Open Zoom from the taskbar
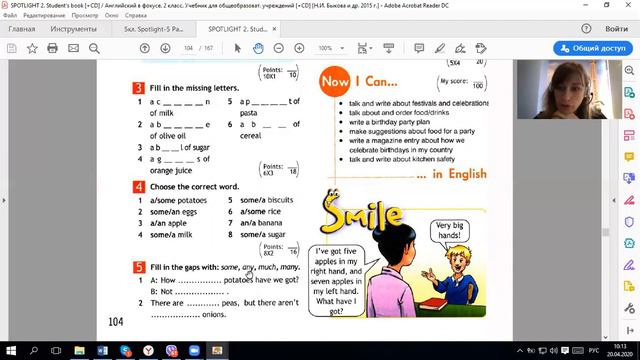Viewport: 640px width, 360px height. coord(194,351)
